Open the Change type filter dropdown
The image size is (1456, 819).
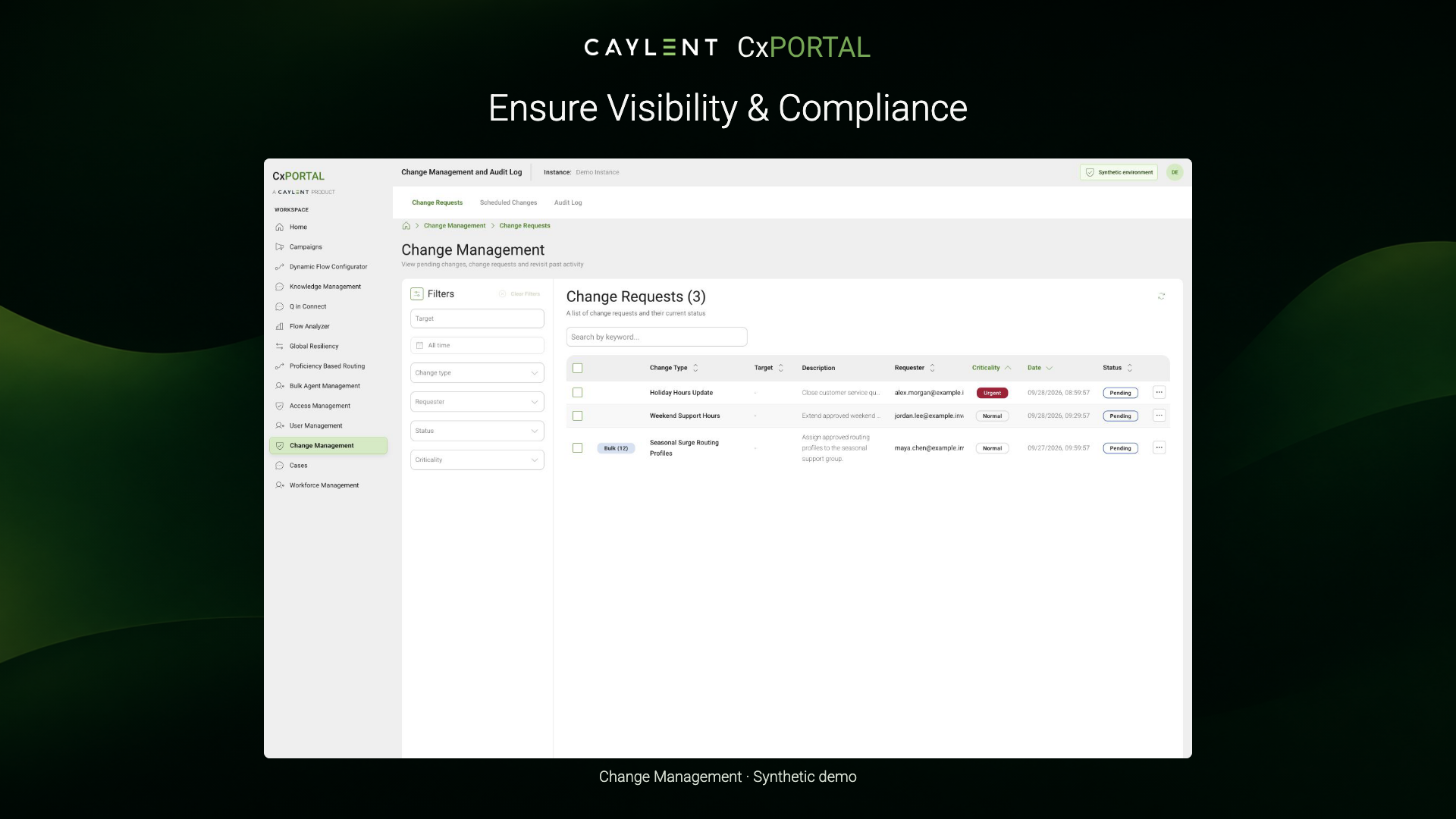pos(477,373)
